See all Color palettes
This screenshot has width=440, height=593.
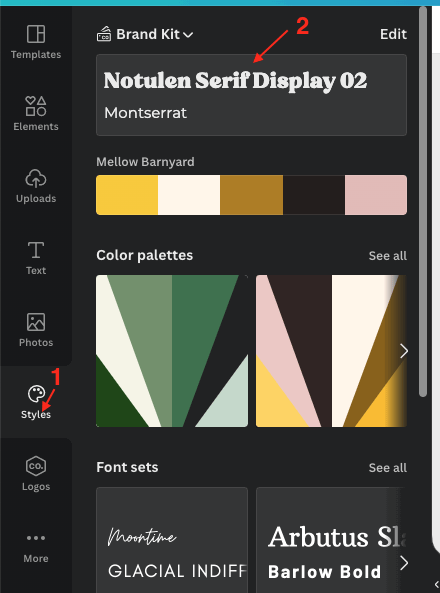click(x=388, y=256)
